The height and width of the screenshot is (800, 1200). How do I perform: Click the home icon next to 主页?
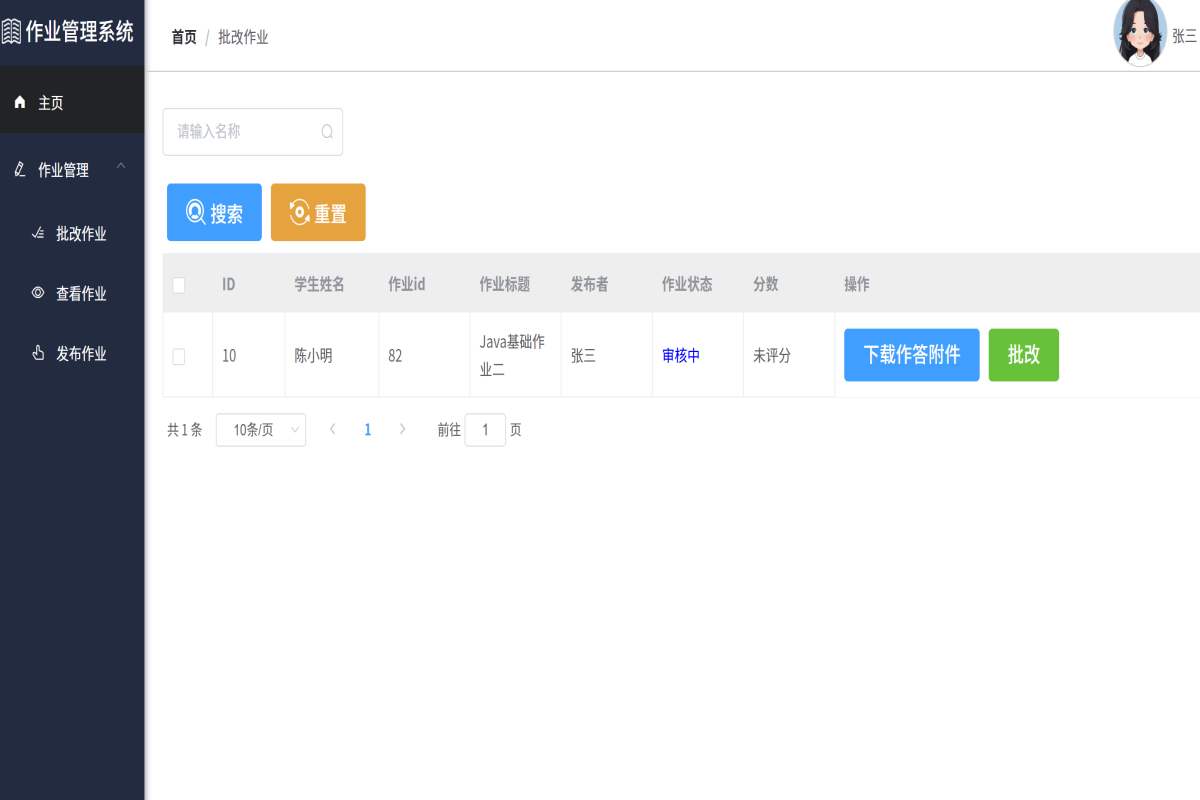[20, 103]
